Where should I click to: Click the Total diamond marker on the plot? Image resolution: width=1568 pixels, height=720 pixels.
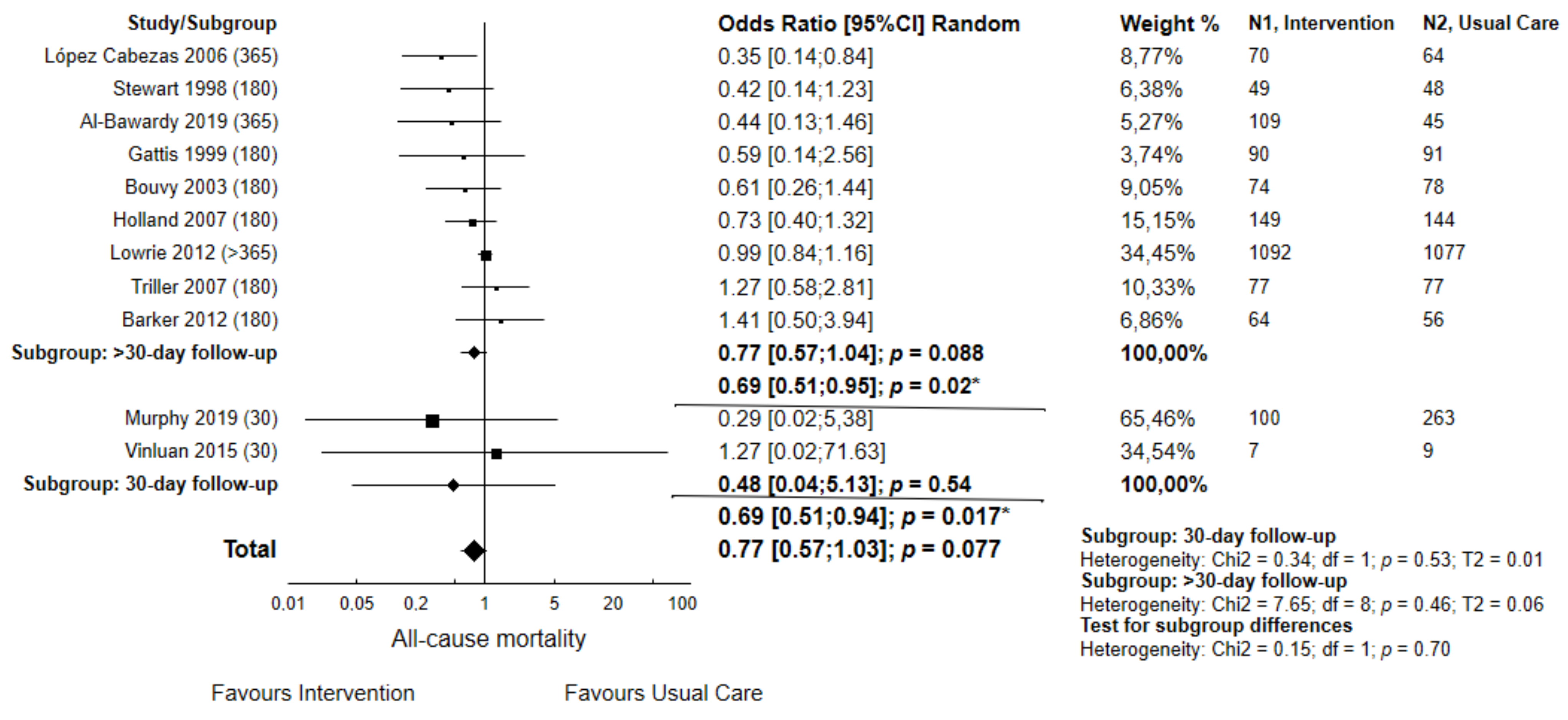pyautogui.click(x=474, y=551)
